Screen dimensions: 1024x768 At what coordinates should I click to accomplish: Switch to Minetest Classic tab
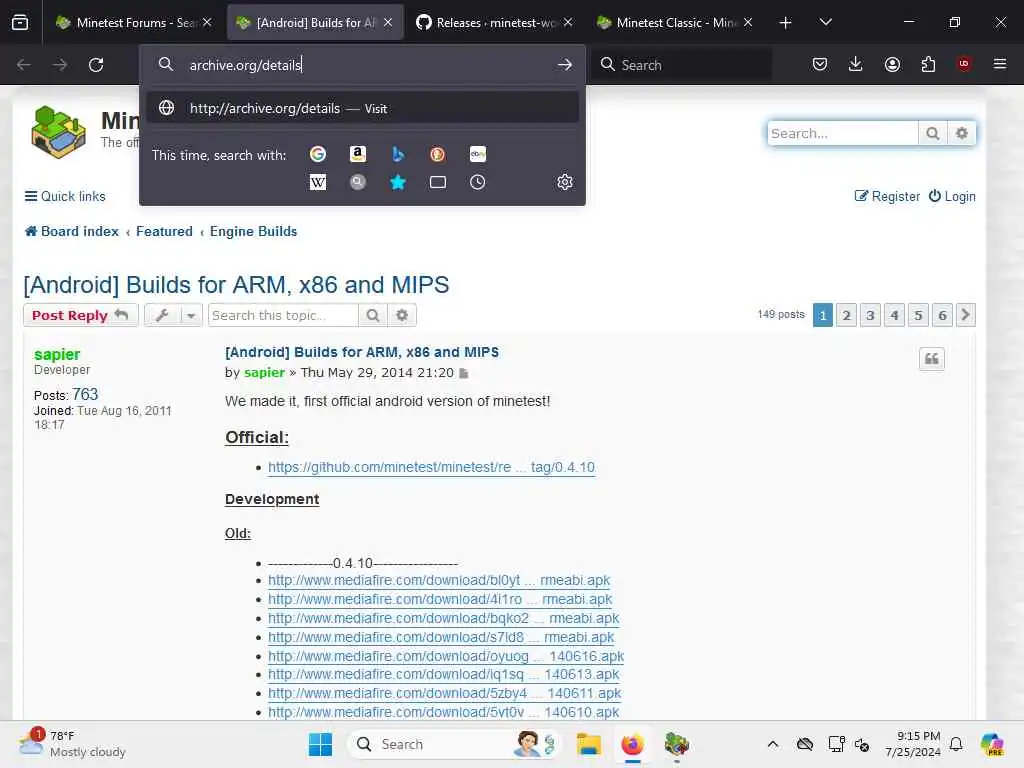[x=674, y=22]
